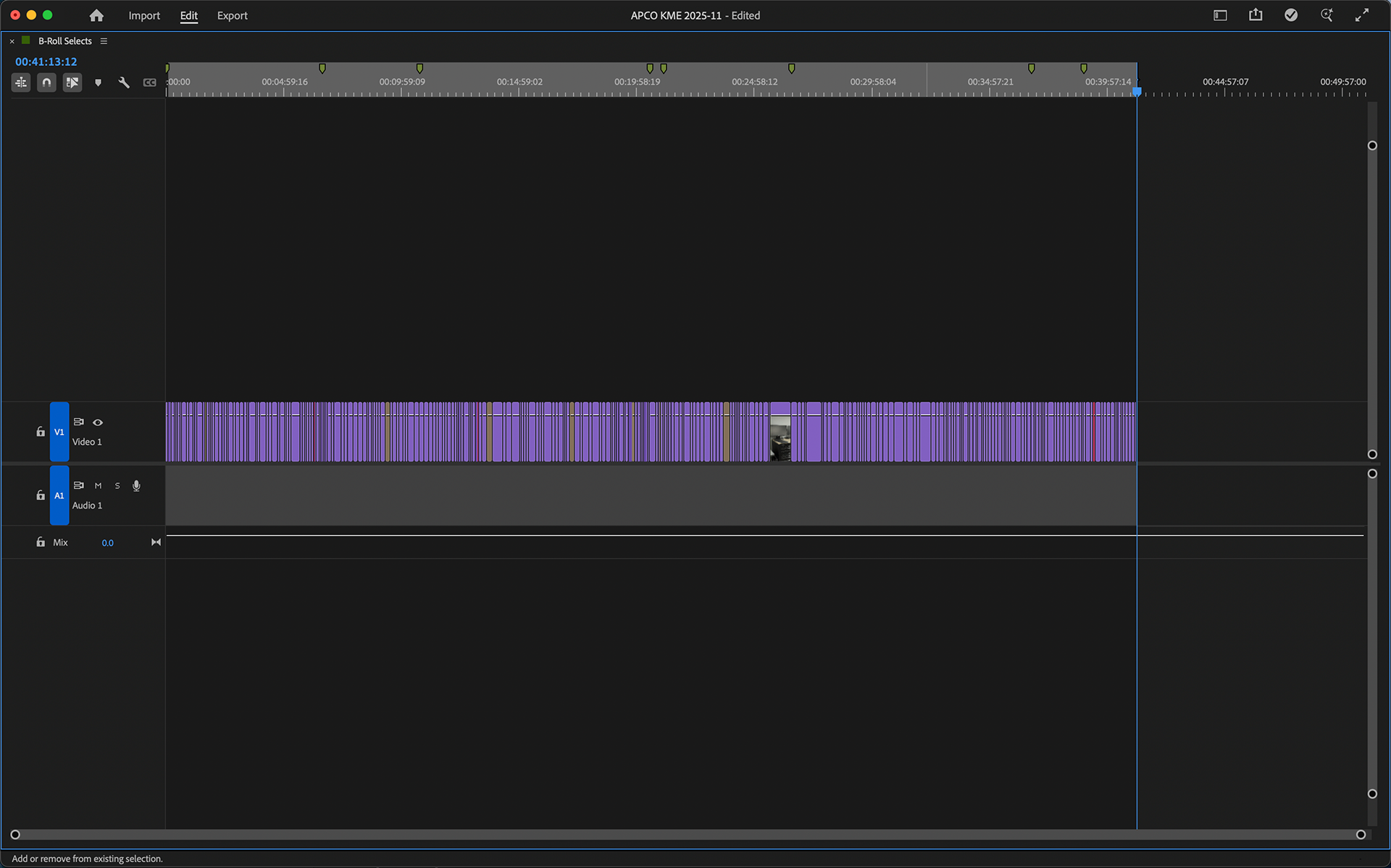The width and height of the screenshot is (1391, 868).
Task: Click the CC captions icon
Action: (150, 82)
